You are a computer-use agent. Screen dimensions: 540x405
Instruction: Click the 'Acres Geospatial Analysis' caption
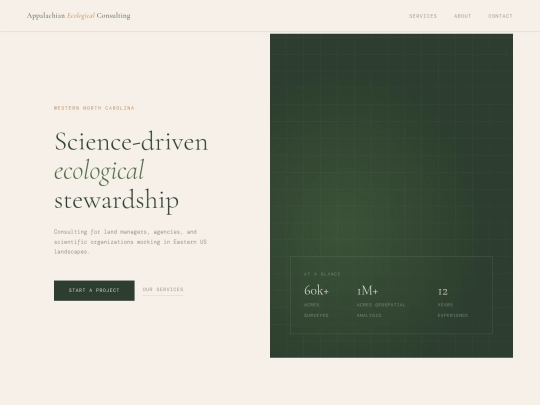point(381,310)
